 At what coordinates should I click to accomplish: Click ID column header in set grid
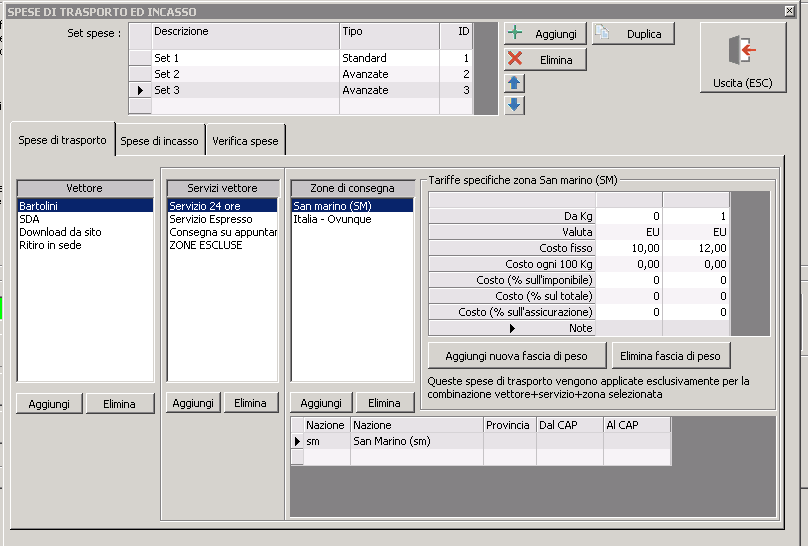pyautogui.click(x=456, y=36)
